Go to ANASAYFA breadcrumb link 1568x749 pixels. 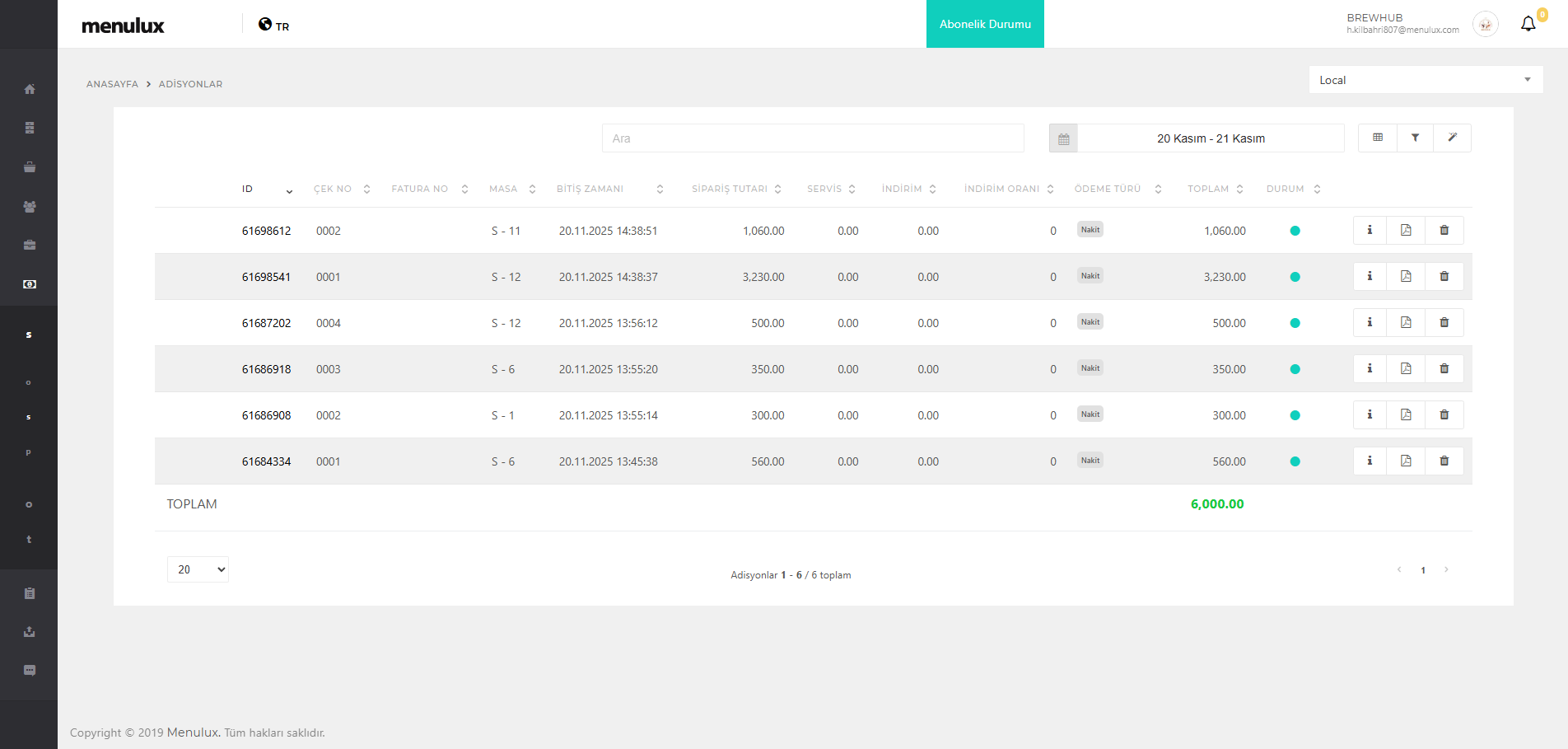click(112, 84)
